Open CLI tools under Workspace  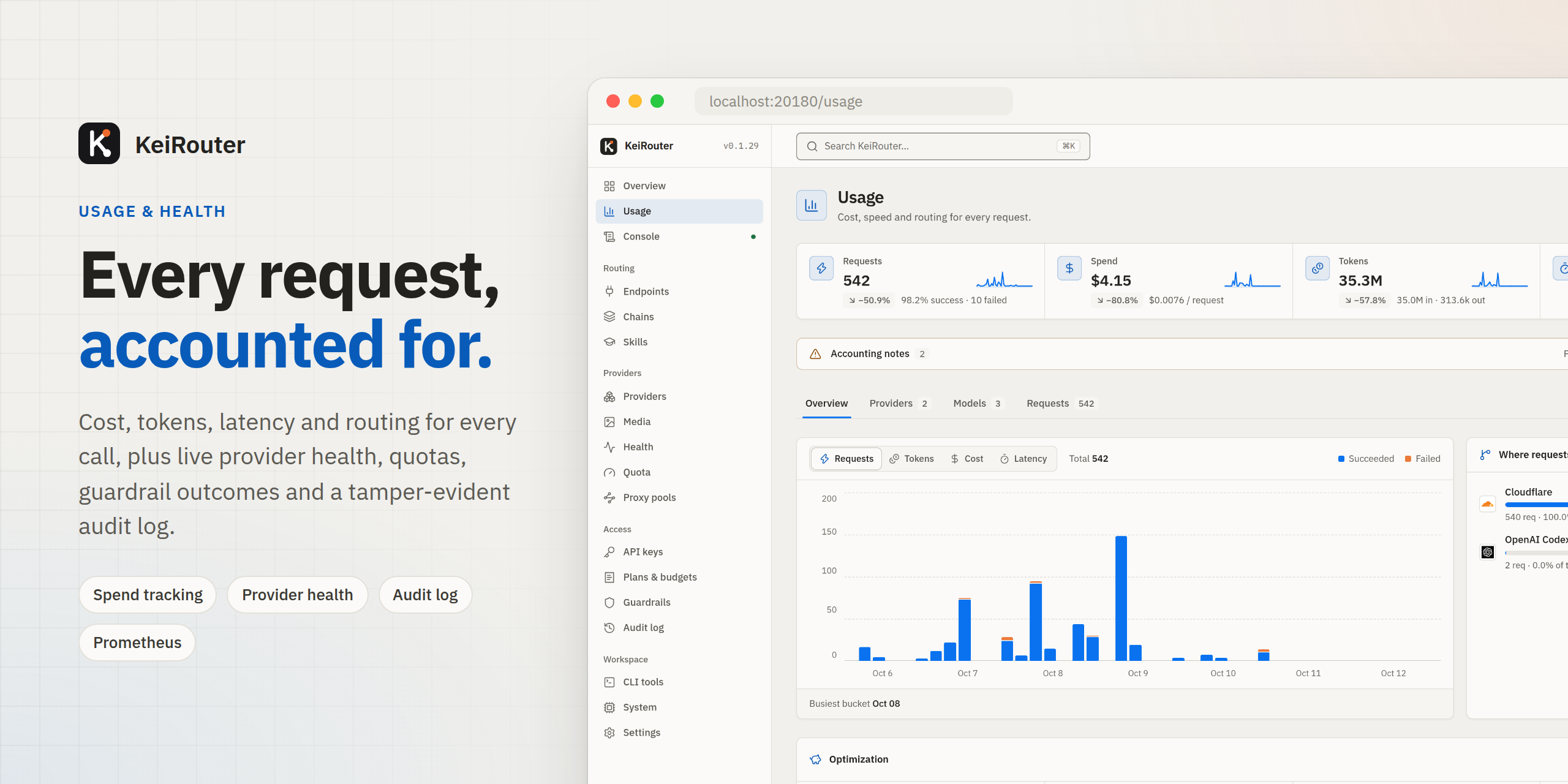coord(679,682)
